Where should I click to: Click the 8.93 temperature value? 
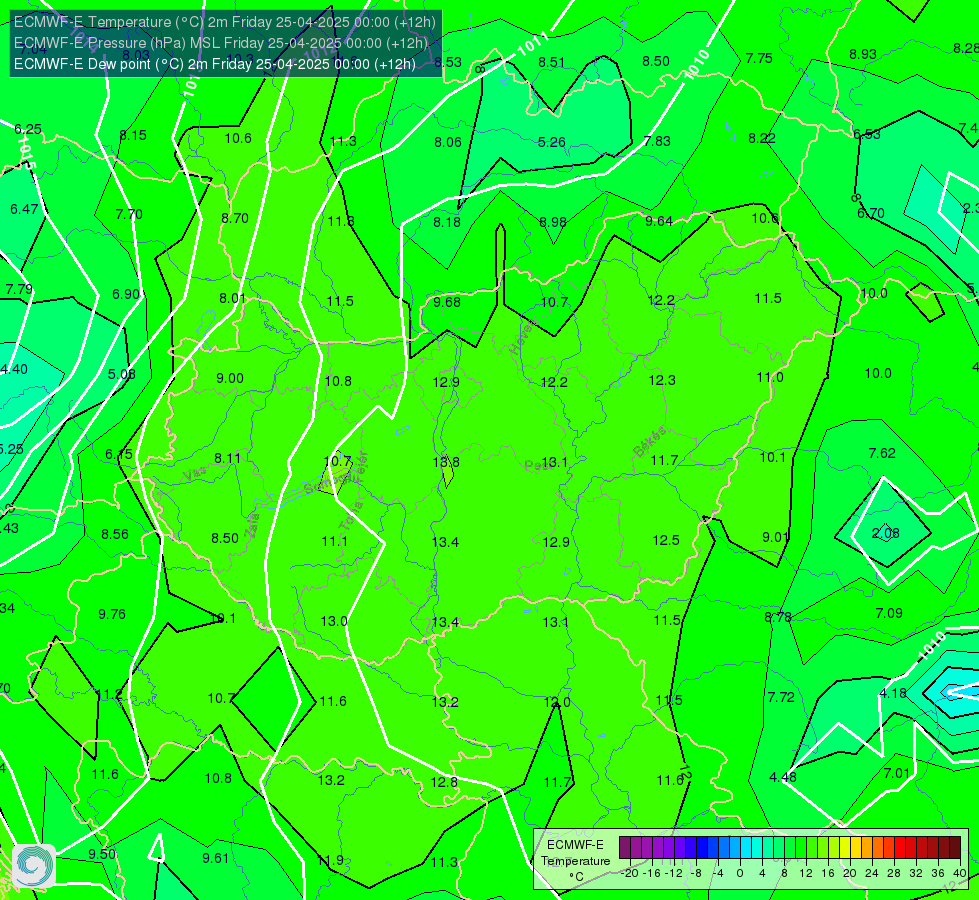point(863,54)
